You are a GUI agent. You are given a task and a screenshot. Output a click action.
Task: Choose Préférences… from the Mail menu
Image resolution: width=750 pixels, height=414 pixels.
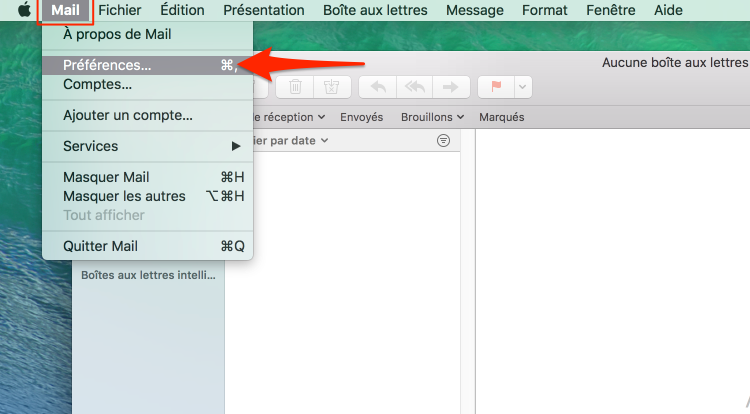pos(147,65)
